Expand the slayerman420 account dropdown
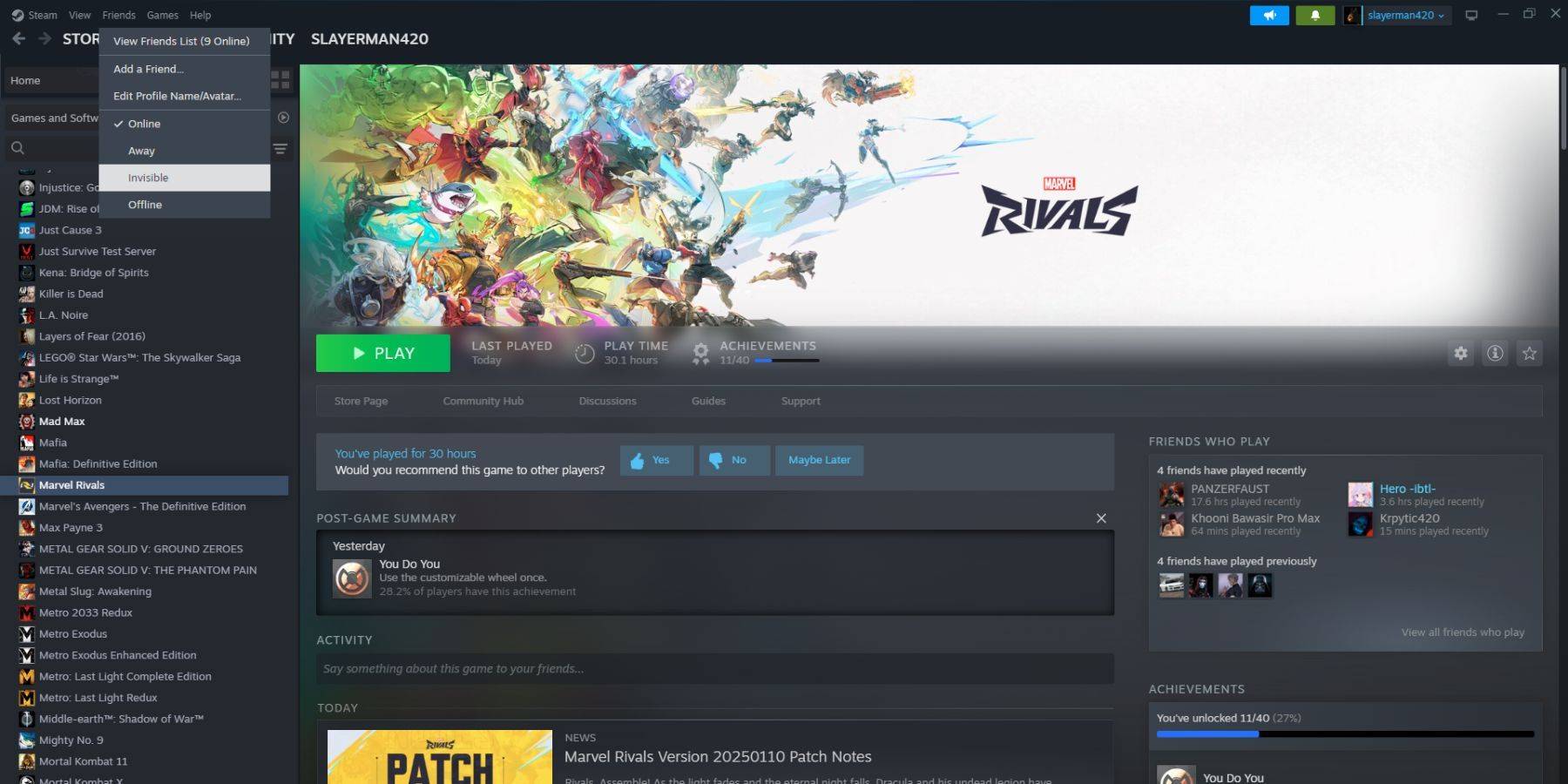The width and height of the screenshot is (1568, 784). point(1404,15)
